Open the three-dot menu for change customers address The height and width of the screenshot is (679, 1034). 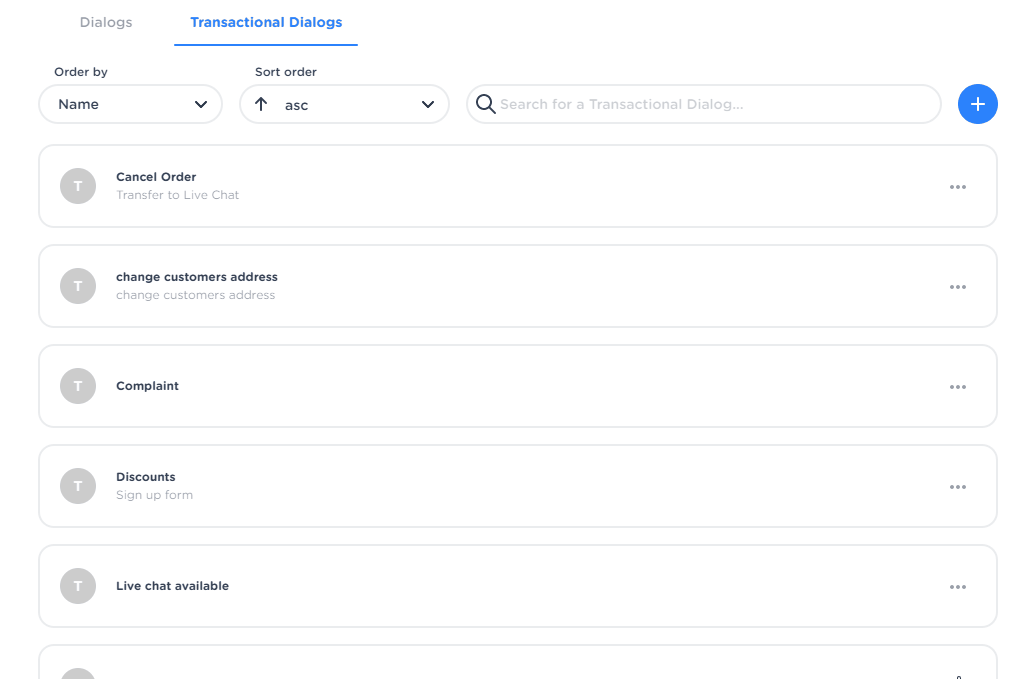point(957,287)
